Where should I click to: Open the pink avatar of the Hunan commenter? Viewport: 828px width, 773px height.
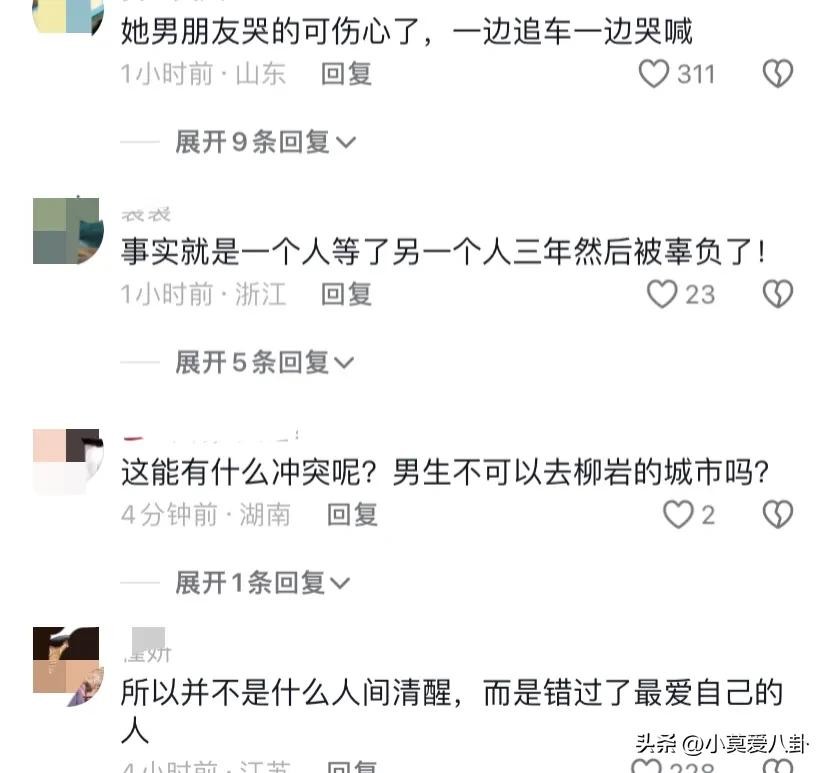pyautogui.click(x=68, y=462)
